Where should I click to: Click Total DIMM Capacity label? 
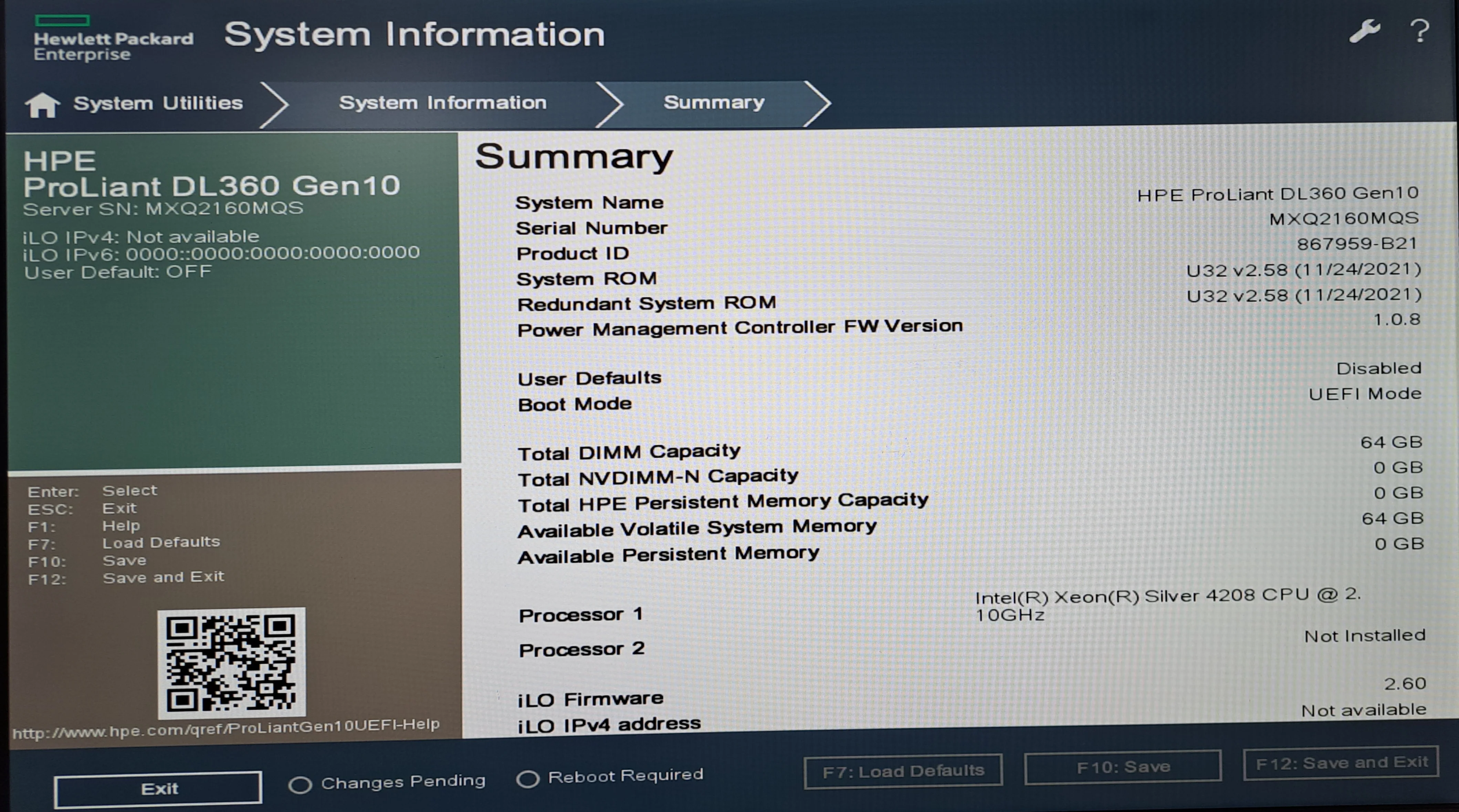[x=629, y=452]
